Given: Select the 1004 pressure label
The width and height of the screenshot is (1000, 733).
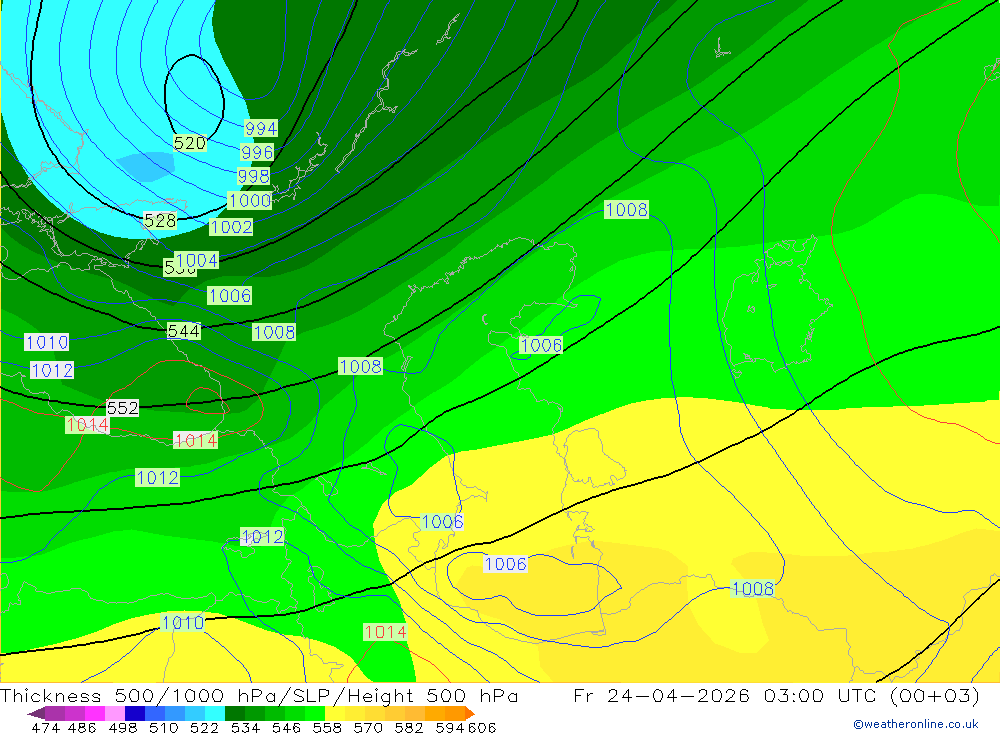Looking at the screenshot, I should pos(196,260).
